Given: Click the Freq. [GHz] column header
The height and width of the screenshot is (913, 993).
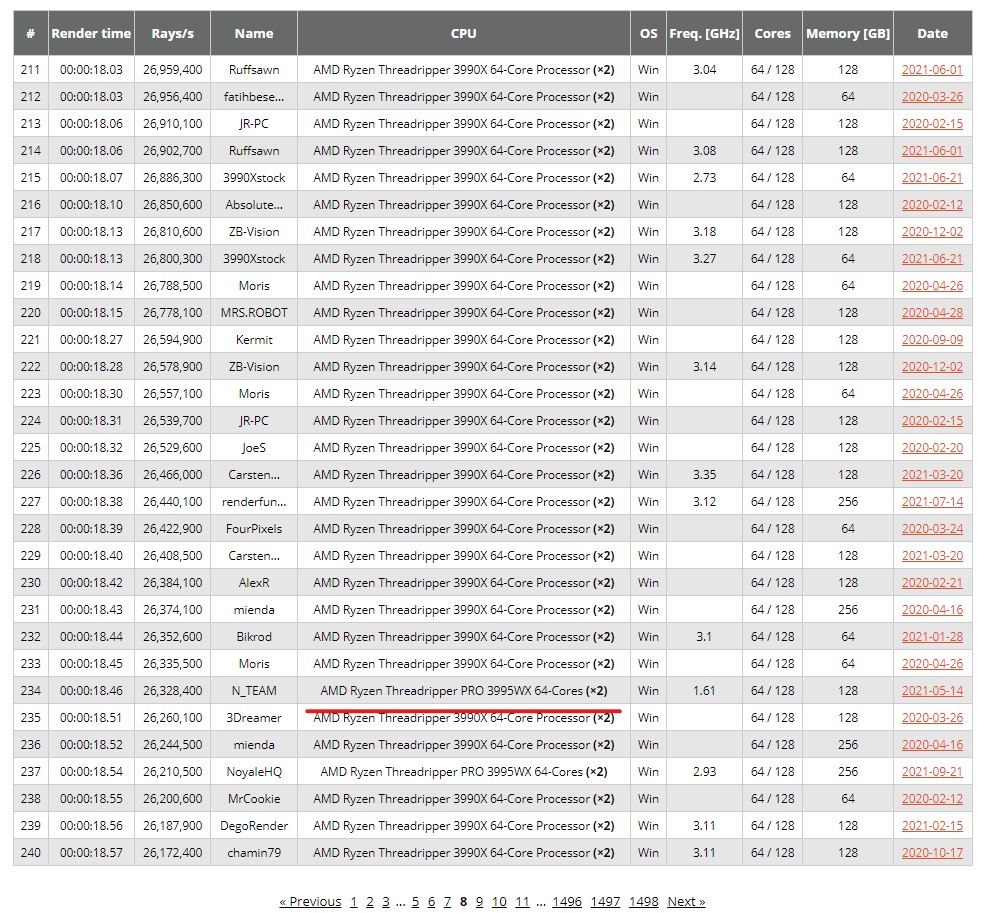Looking at the screenshot, I should tap(704, 34).
